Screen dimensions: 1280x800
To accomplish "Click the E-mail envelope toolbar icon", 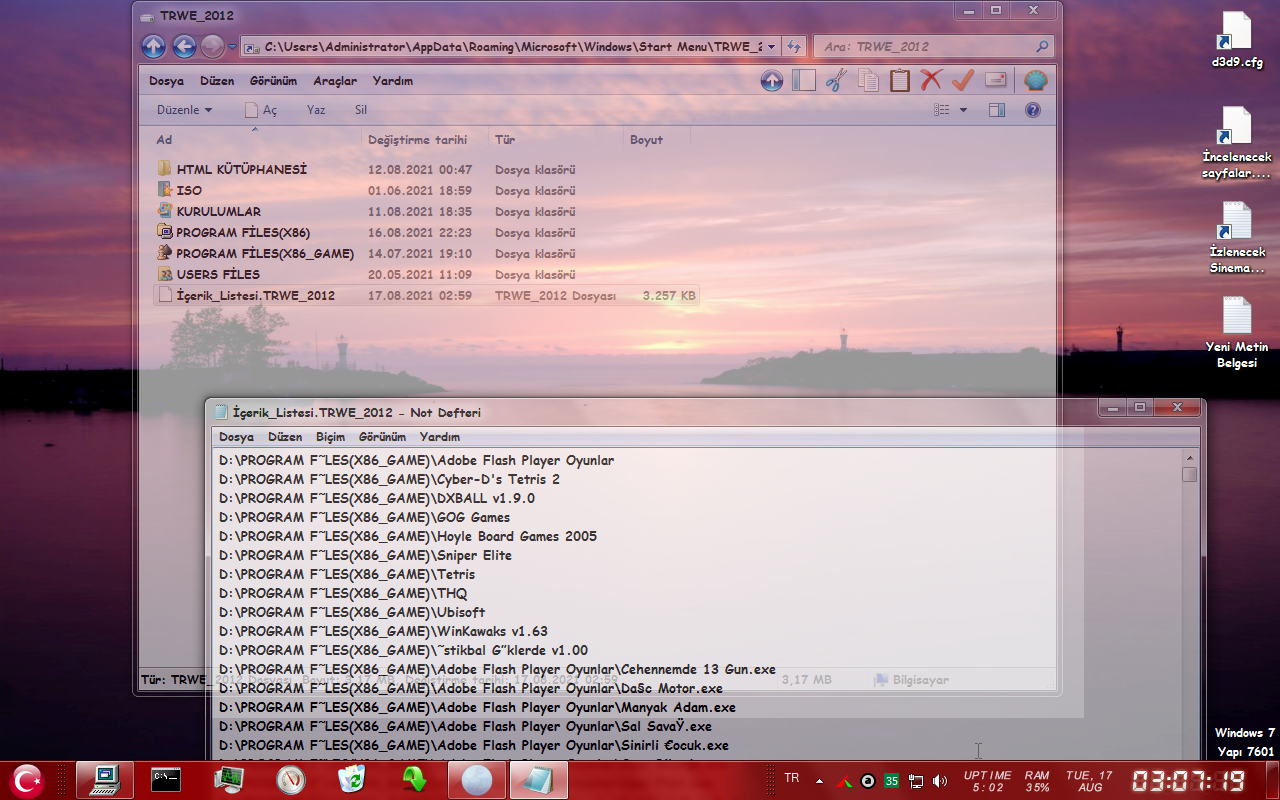I will pyautogui.click(x=995, y=81).
